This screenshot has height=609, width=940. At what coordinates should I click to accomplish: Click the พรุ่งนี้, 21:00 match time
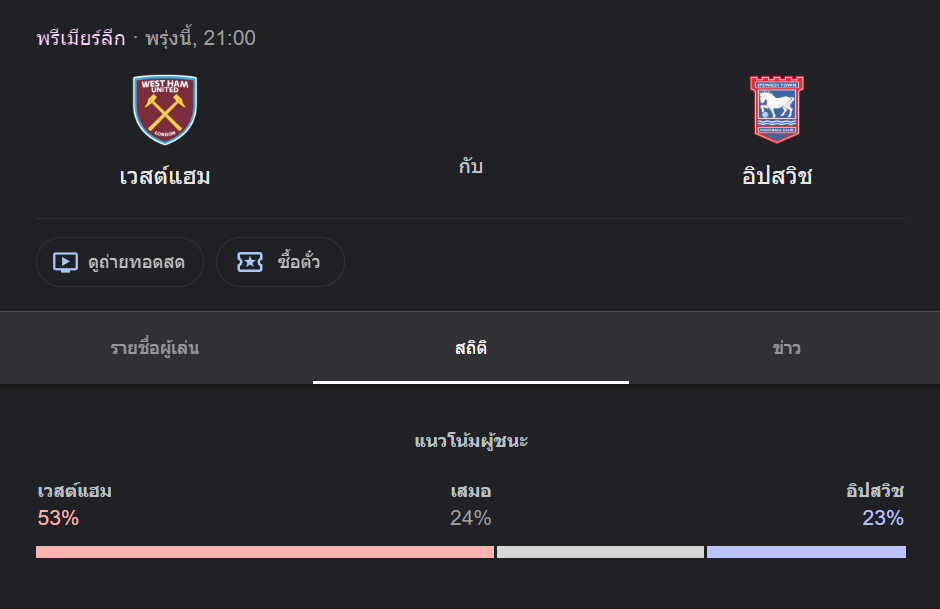pos(201,38)
